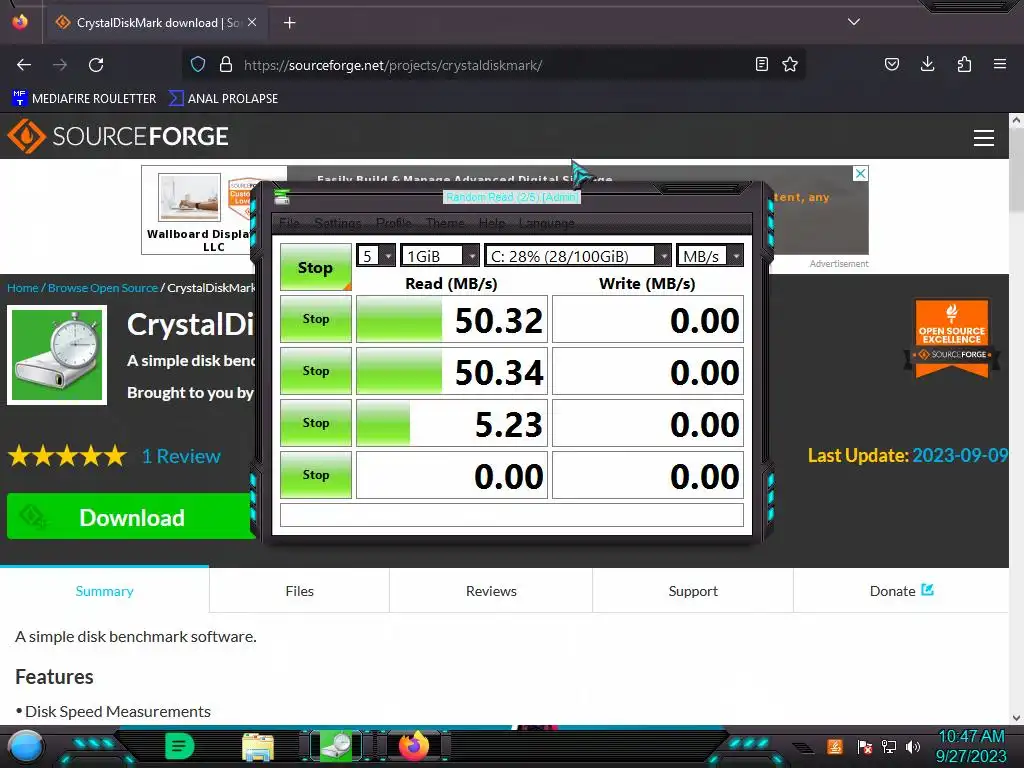Click the green Download button
This screenshot has width=1024, height=768.
pyautogui.click(x=131, y=517)
